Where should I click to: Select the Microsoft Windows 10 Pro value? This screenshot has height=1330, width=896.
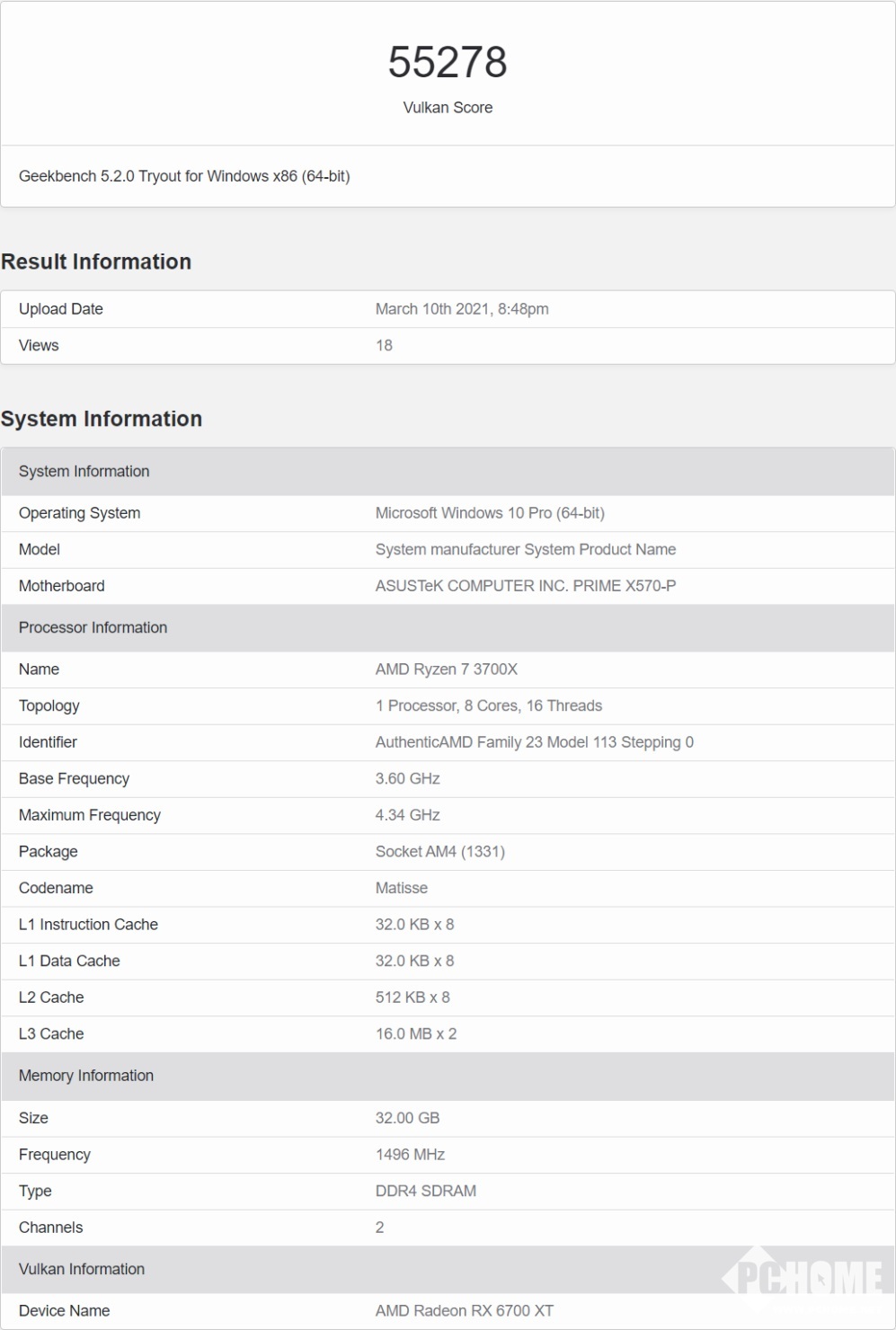[490, 513]
